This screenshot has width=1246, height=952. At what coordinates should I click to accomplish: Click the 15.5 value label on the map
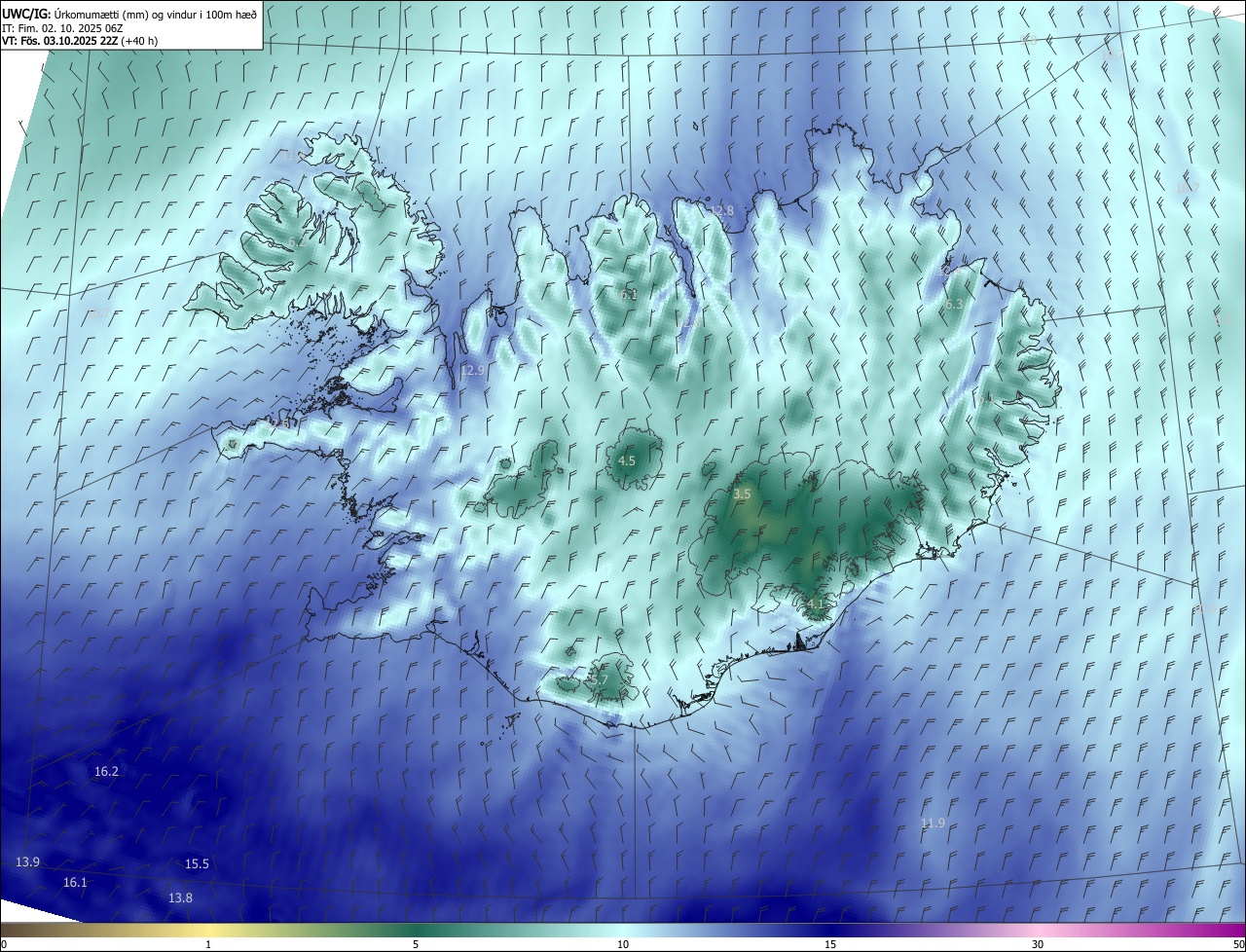coord(197,864)
